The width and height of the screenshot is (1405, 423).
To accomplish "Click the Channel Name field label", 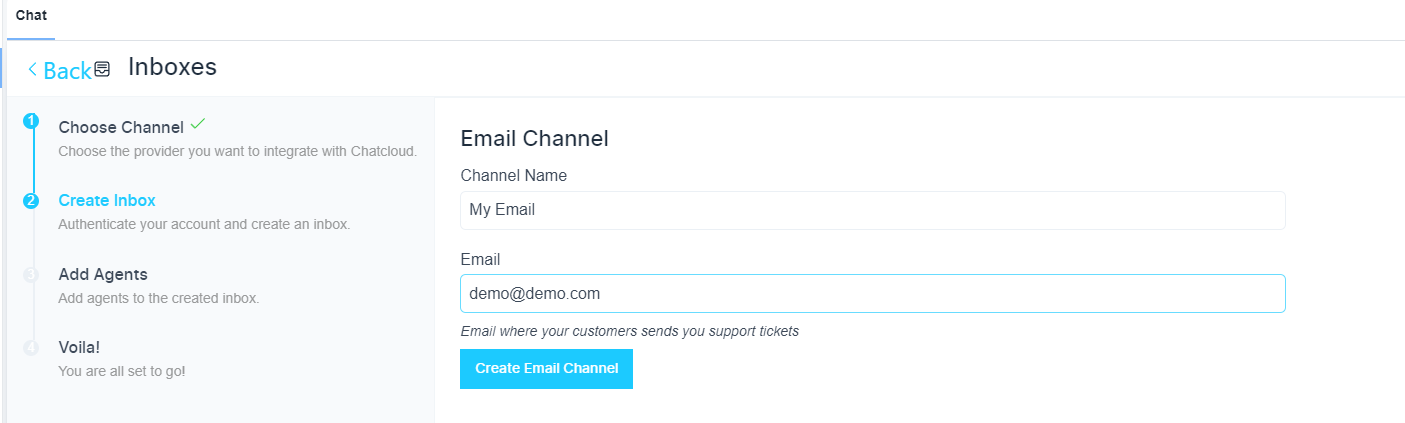I will 513,175.
